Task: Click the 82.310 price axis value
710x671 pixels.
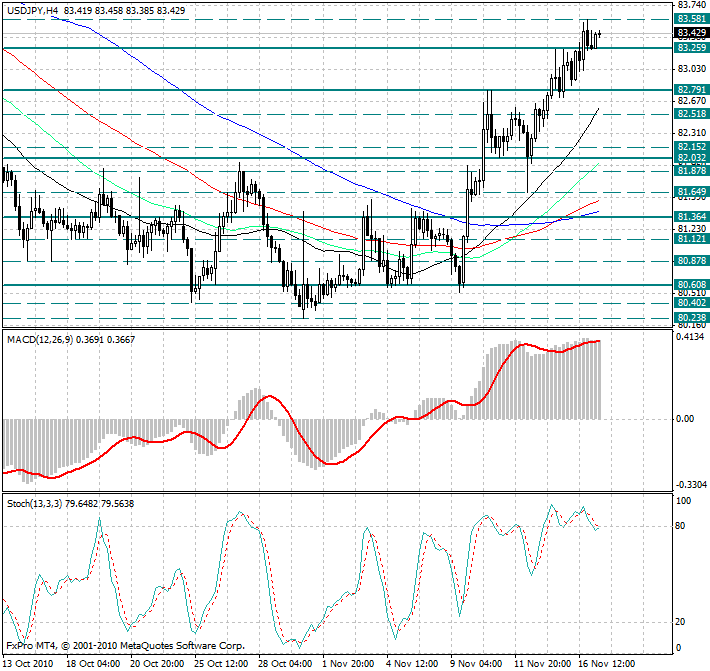Action: 691,133
